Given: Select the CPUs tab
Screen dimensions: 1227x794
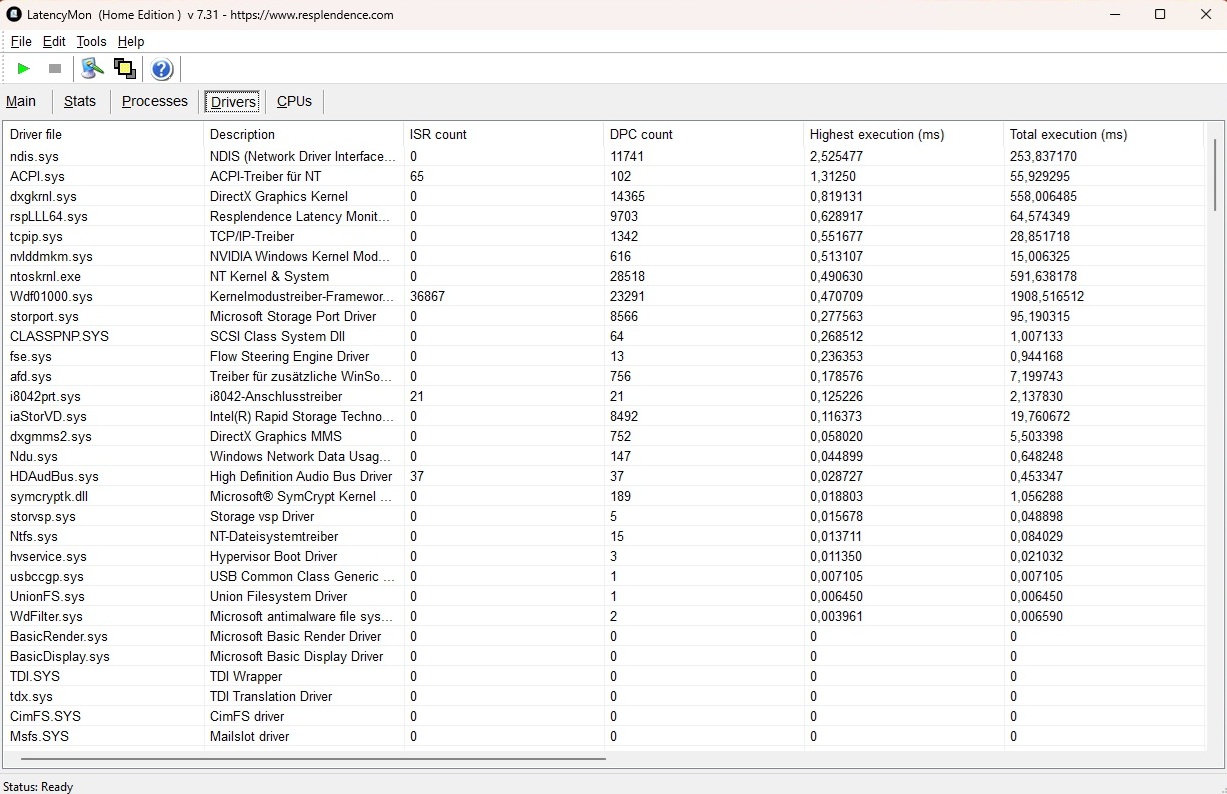Looking at the screenshot, I should (x=294, y=102).
